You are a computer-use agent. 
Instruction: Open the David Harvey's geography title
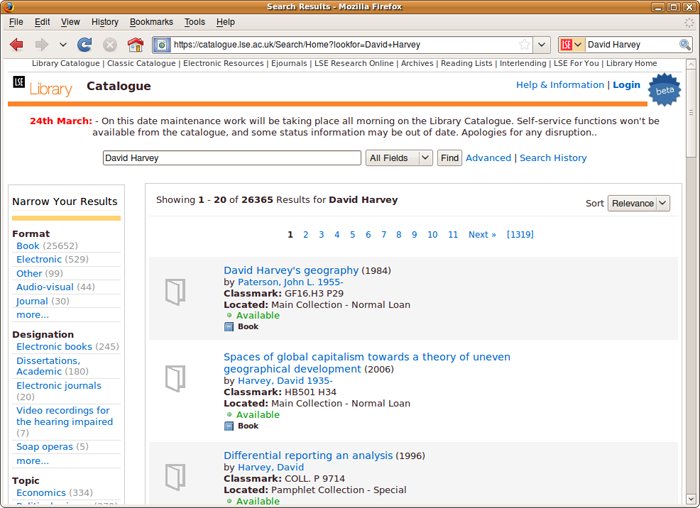(291, 271)
